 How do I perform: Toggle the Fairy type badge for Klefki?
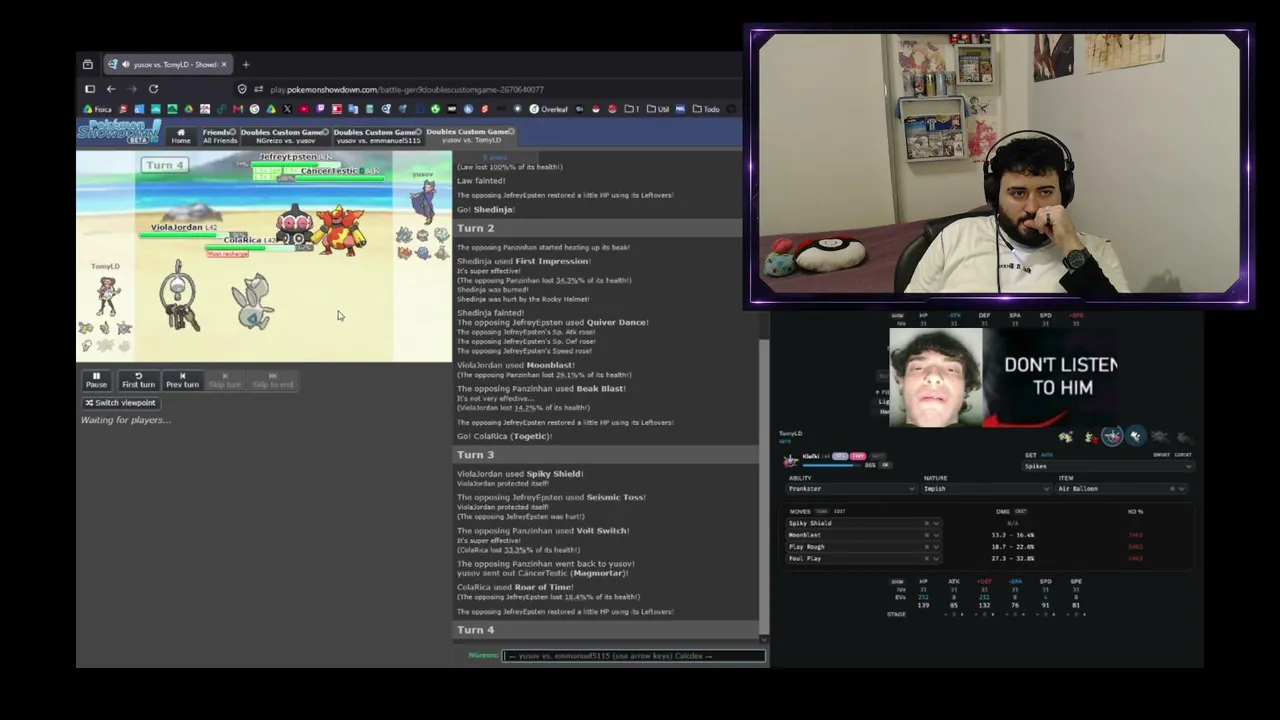(x=857, y=456)
